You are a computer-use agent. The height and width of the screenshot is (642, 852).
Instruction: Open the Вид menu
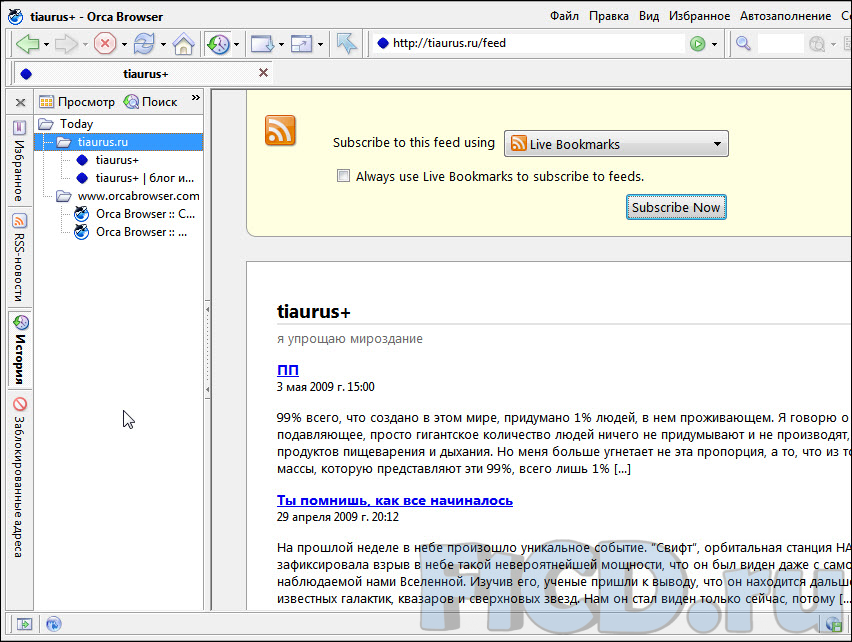click(x=649, y=16)
